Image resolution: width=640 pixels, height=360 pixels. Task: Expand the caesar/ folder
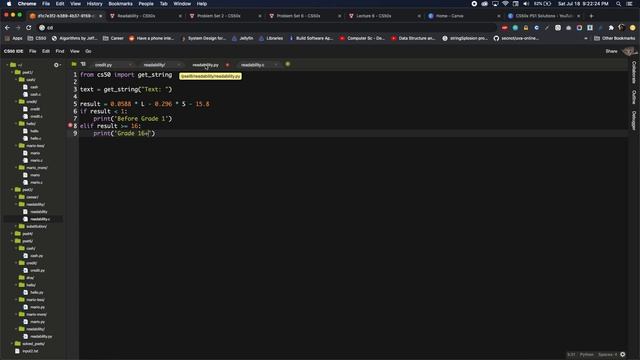(16, 197)
